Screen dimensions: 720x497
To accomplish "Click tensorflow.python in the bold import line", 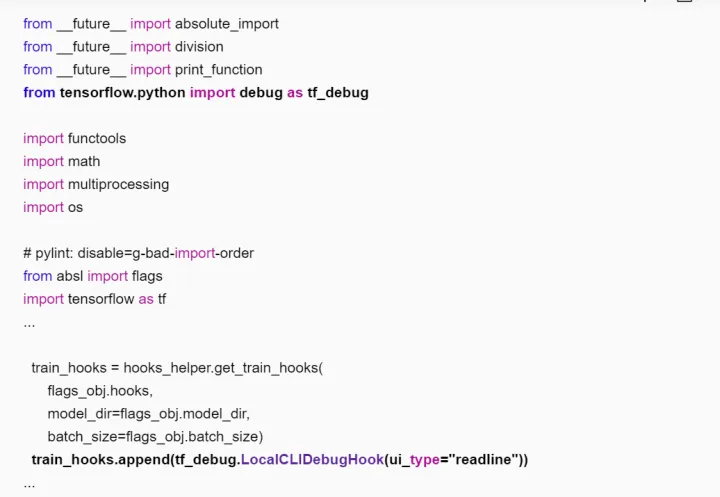I will click(x=122, y=92).
